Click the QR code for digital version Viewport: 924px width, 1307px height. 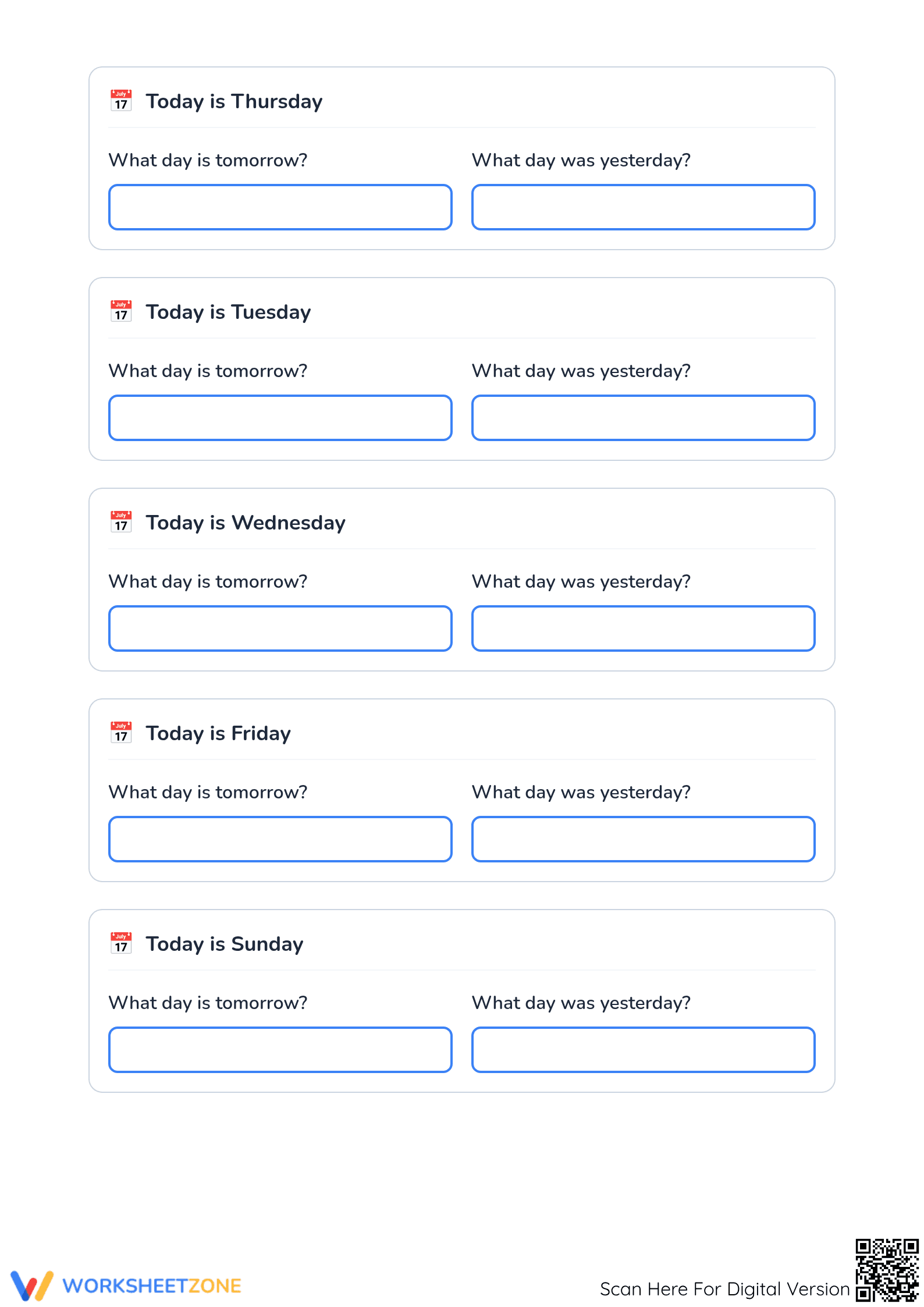(x=887, y=1270)
